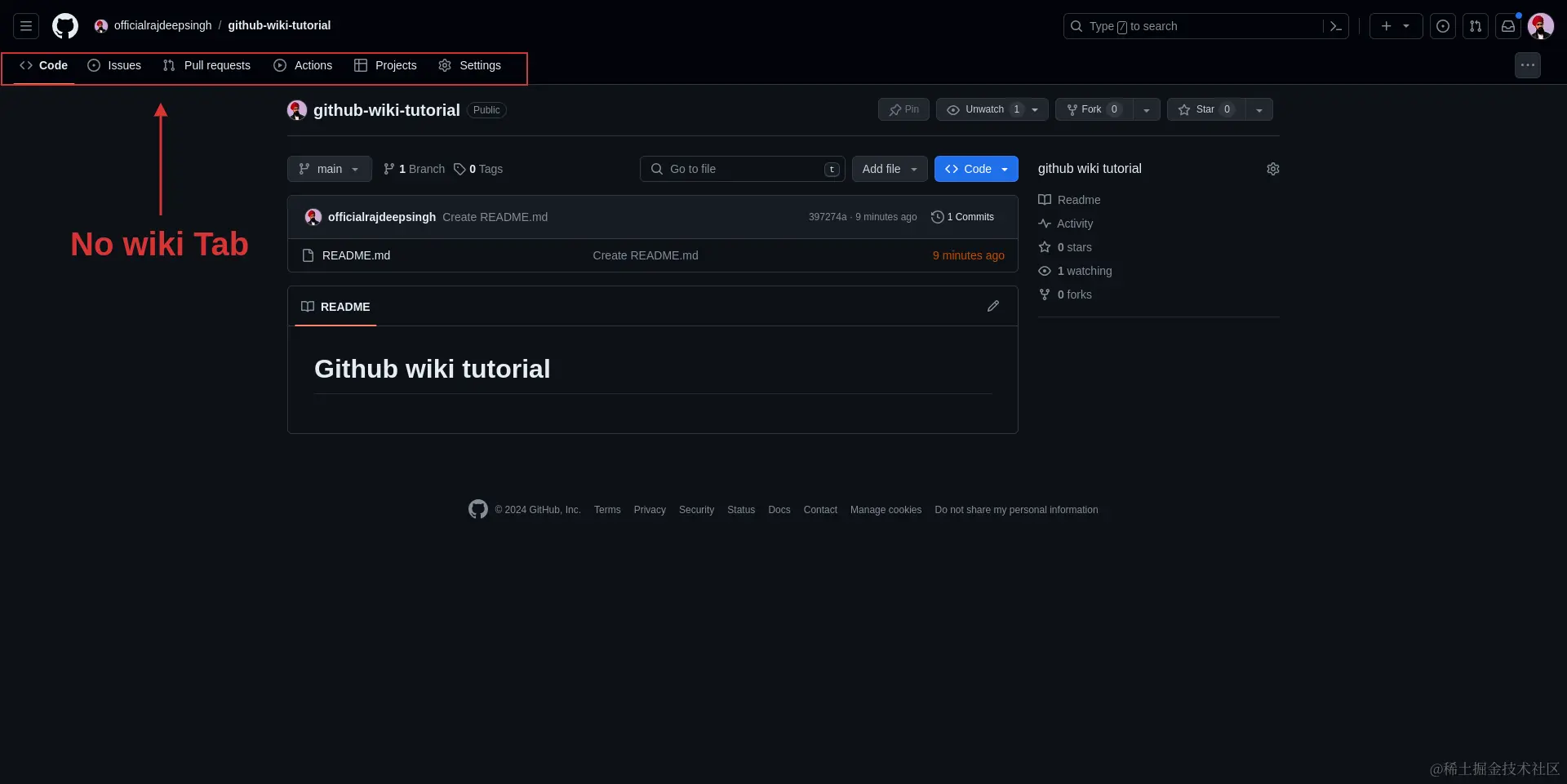Open the 1 Branch link
Screen dimensions: 1567x784
click(414, 169)
